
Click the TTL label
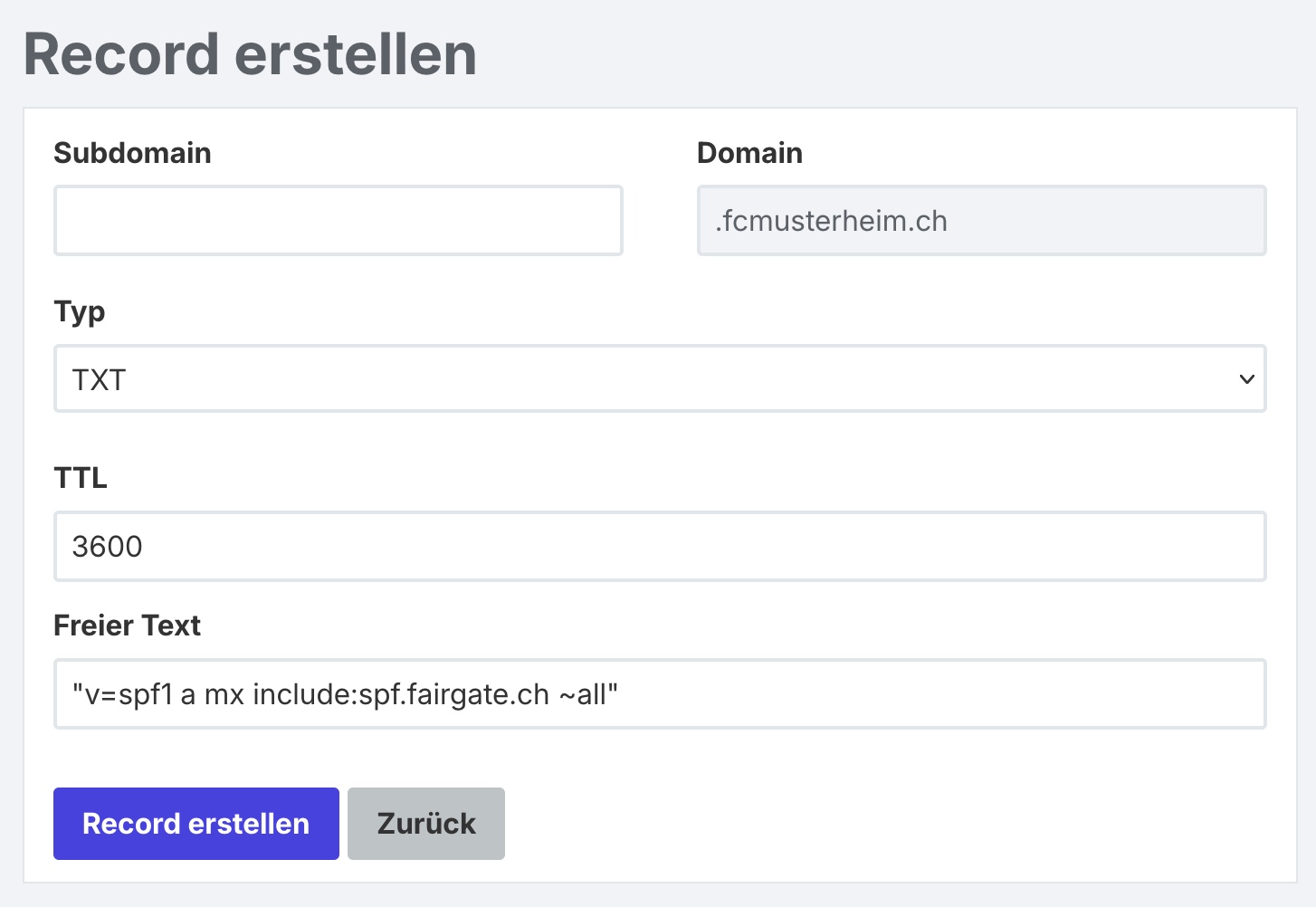pos(81,477)
